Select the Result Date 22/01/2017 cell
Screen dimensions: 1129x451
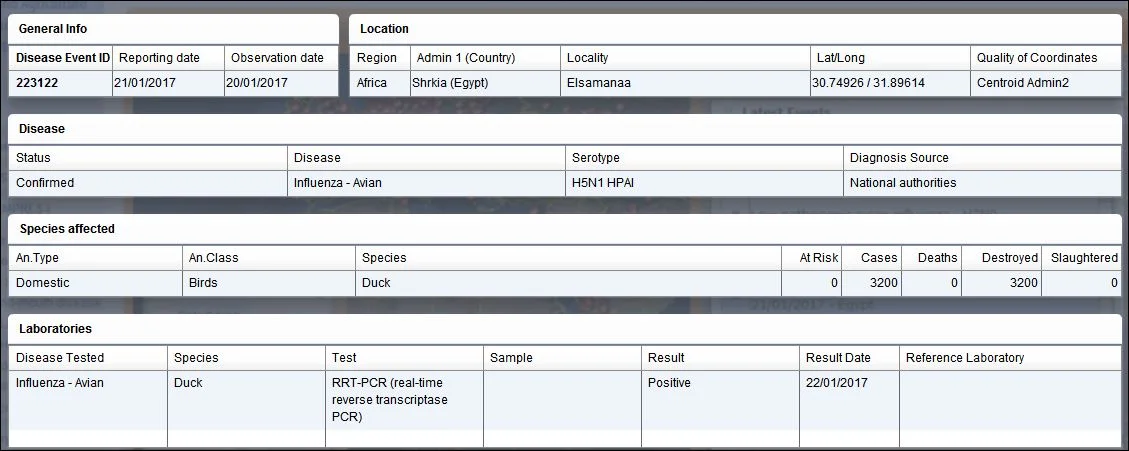(849, 401)
